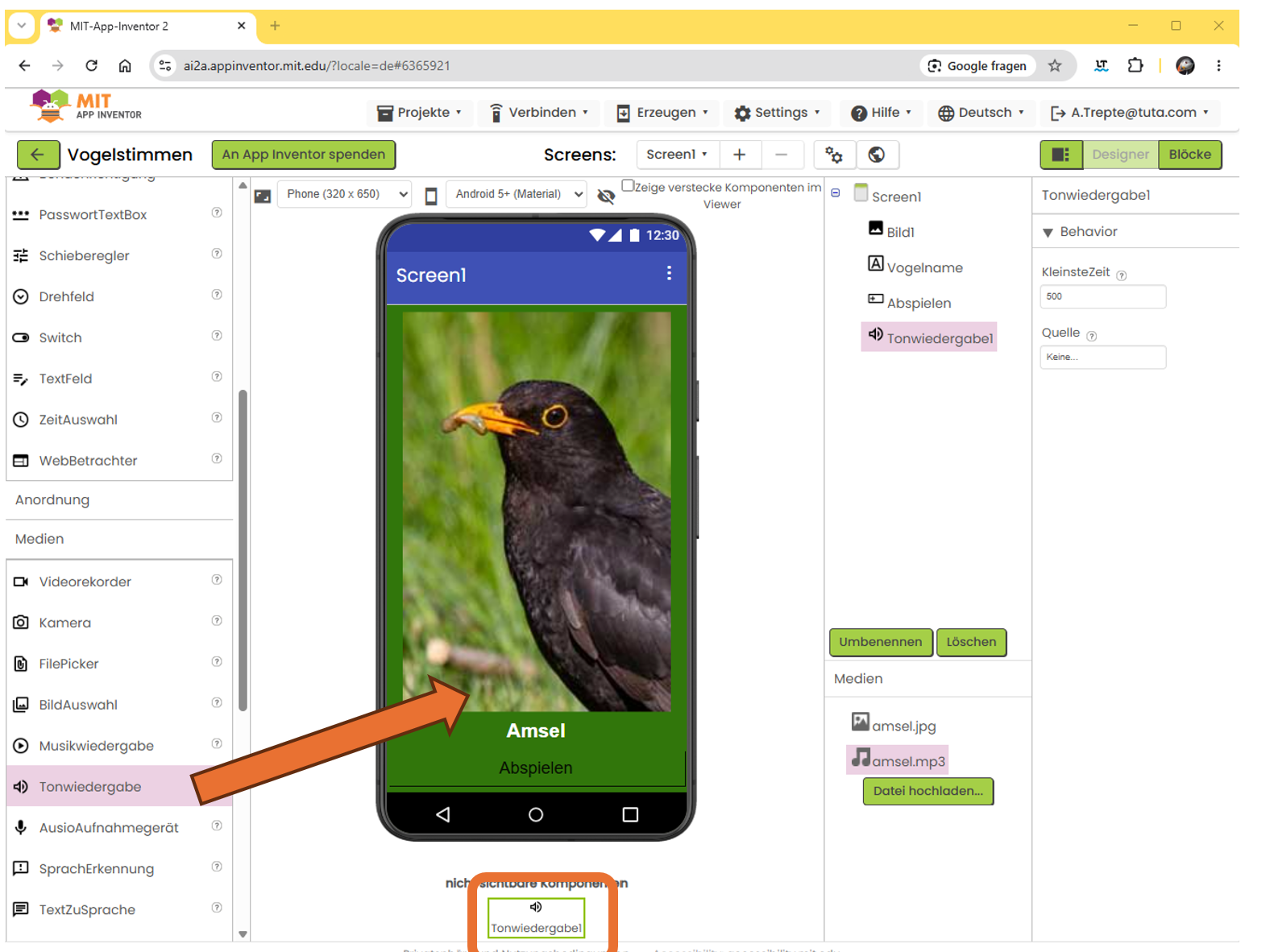
Task: Click the KleinsteZeit input field
Action: coord(1102,296)
